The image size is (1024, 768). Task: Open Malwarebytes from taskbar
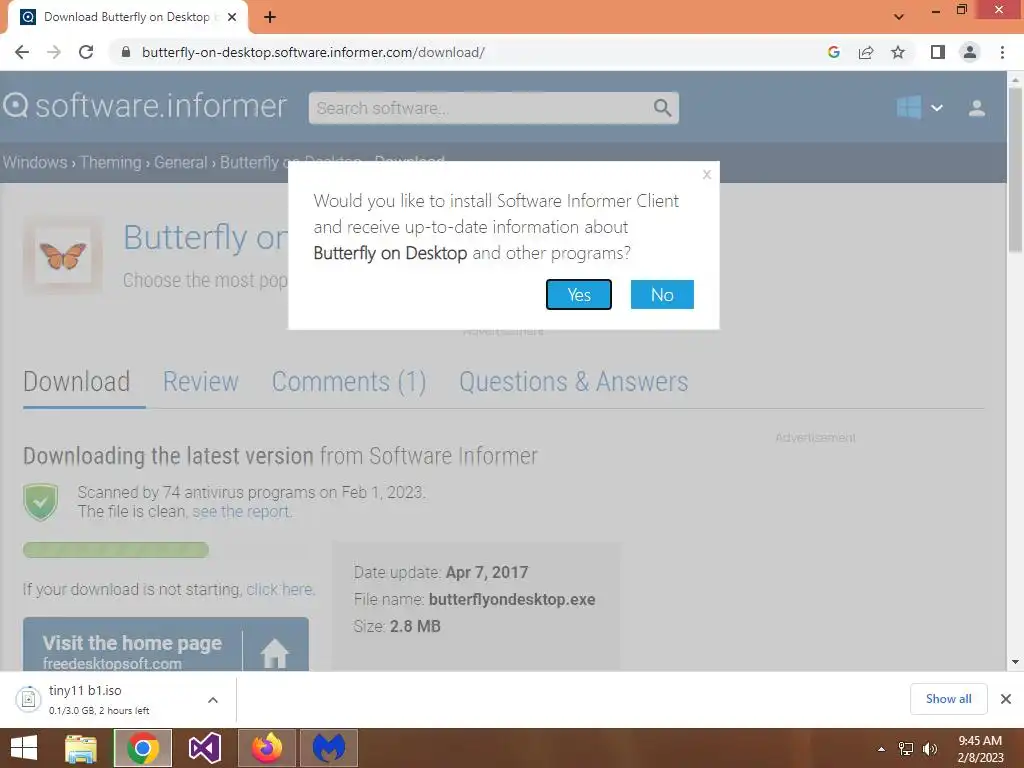pos(328,748)
